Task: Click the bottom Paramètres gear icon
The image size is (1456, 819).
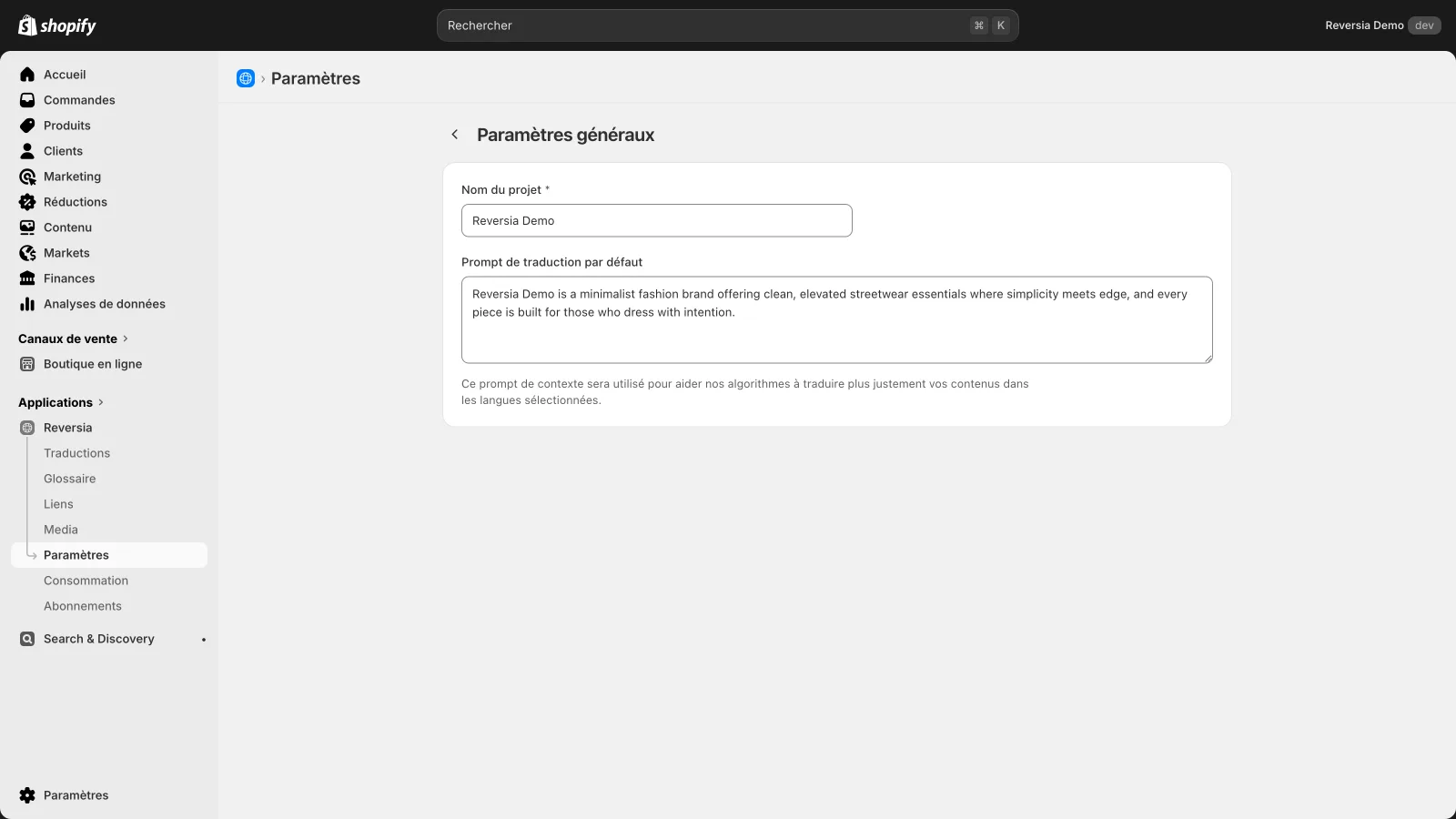Action: [27, 795]
